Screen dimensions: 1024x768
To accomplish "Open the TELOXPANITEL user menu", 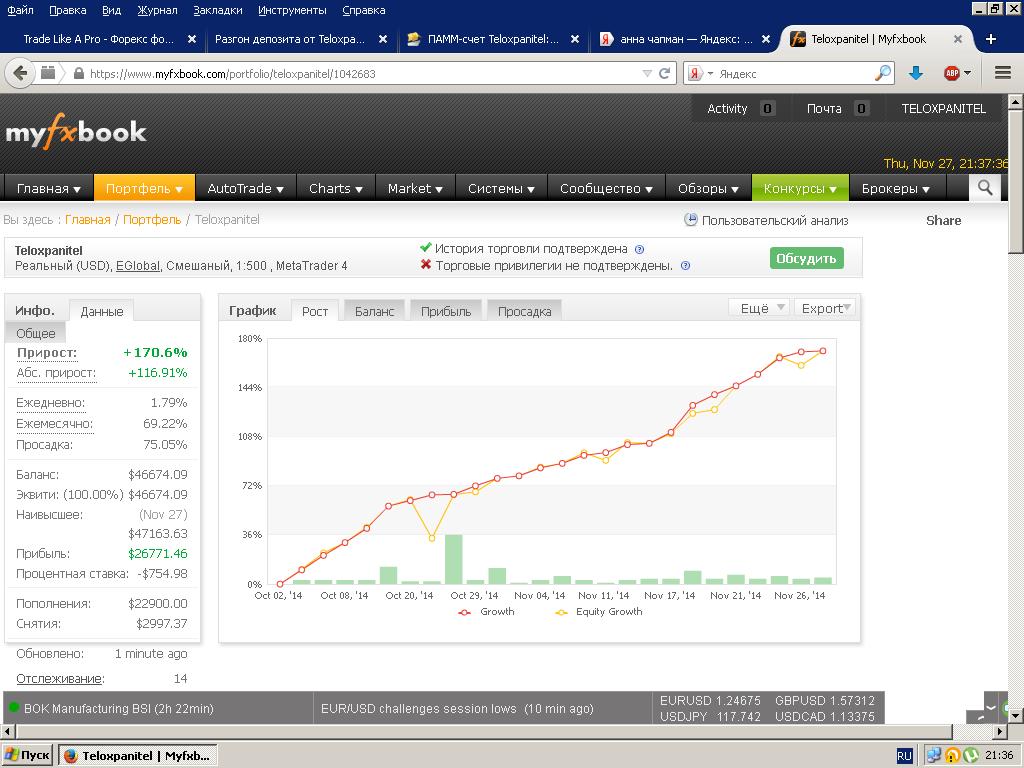I will coord(943,108).
